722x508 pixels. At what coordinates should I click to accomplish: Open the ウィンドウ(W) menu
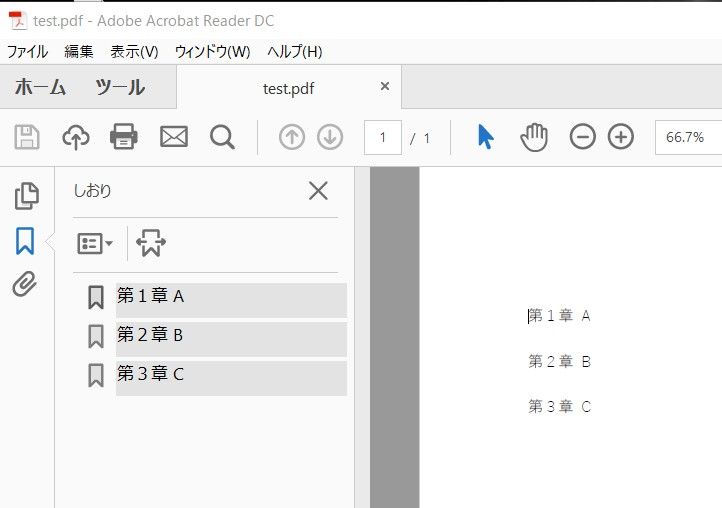tap(212, 51)
